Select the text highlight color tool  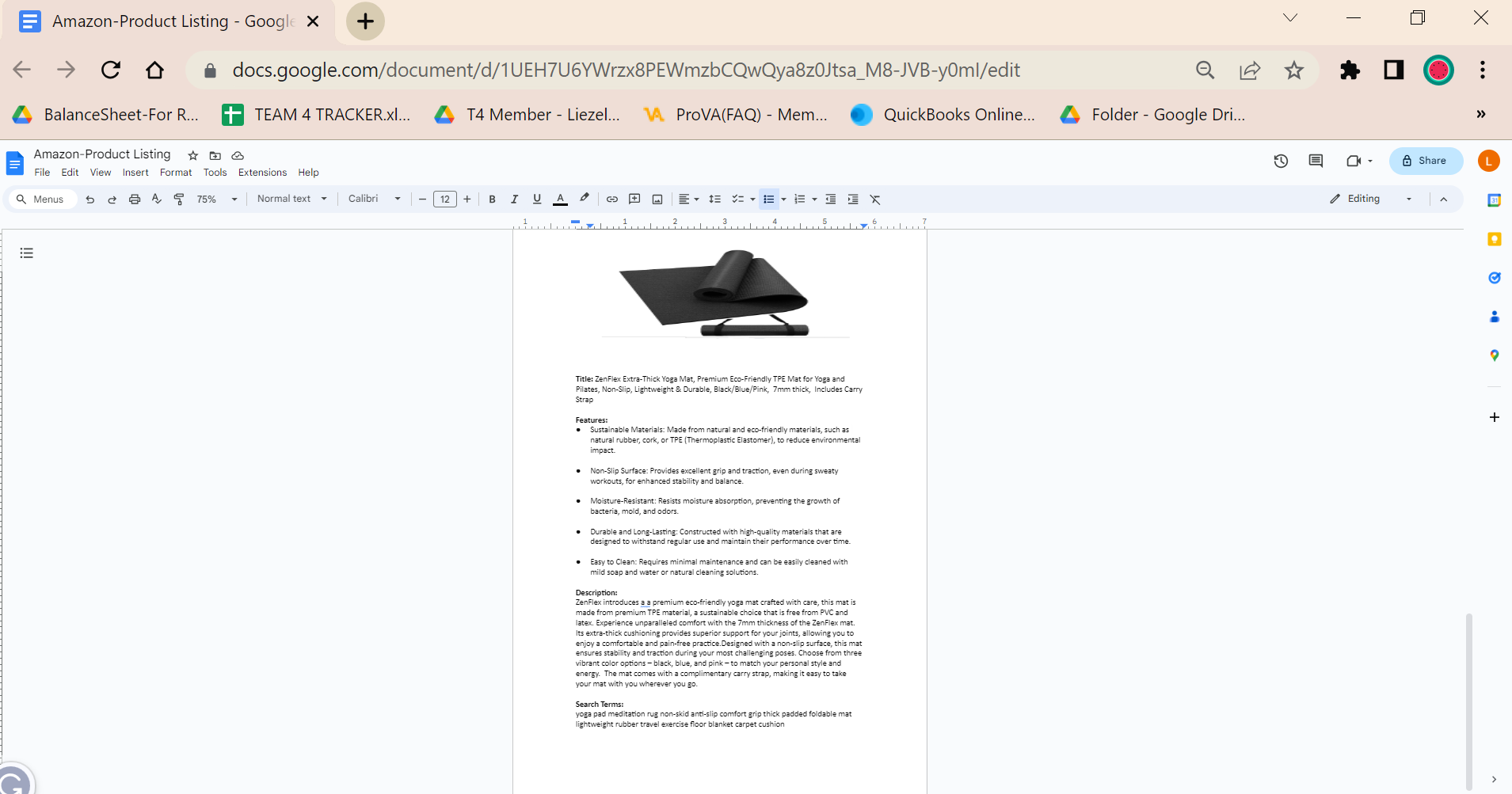(x=584, y=199)
